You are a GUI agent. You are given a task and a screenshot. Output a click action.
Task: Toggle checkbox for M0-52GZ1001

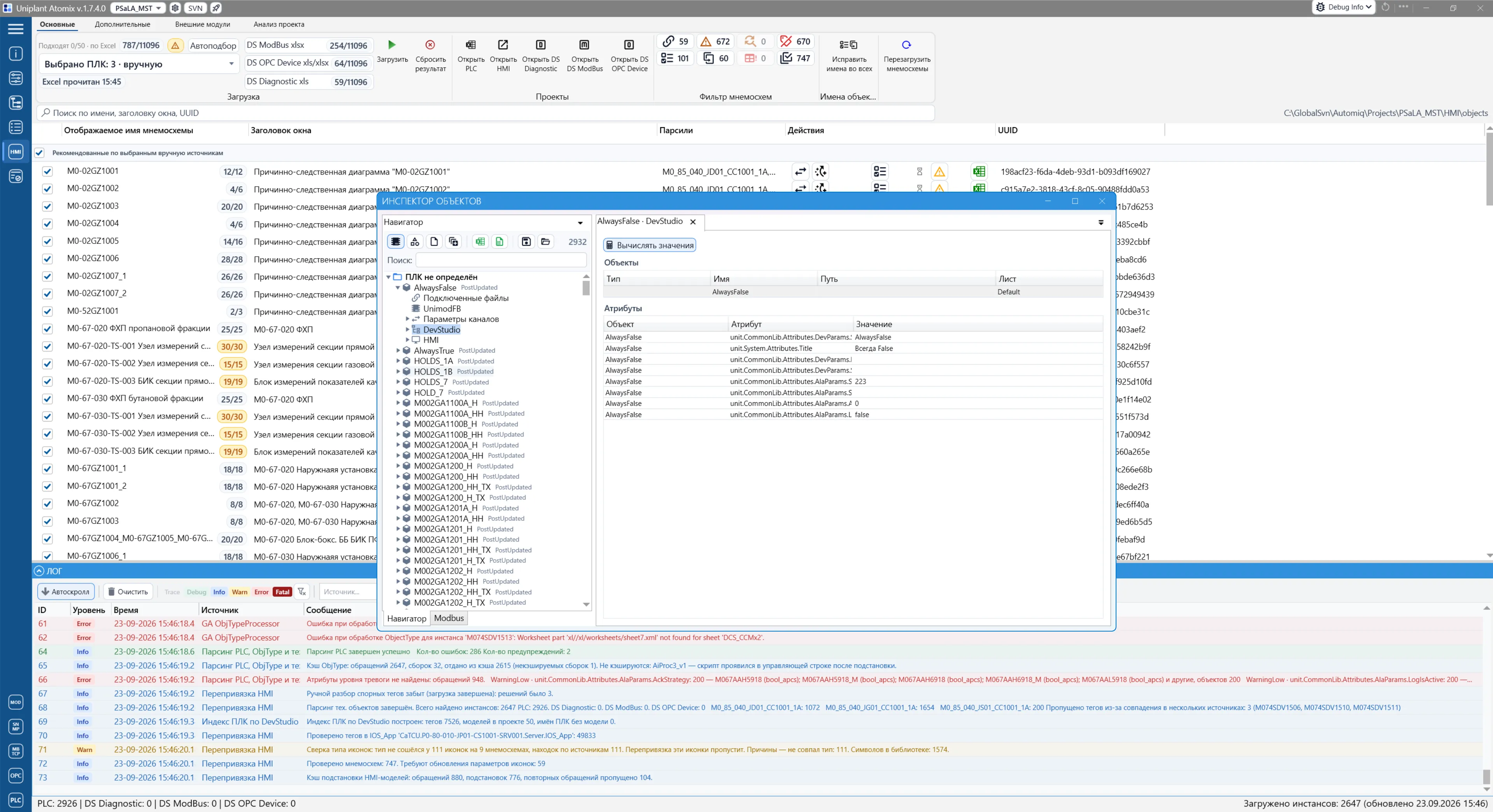point(47,311)
